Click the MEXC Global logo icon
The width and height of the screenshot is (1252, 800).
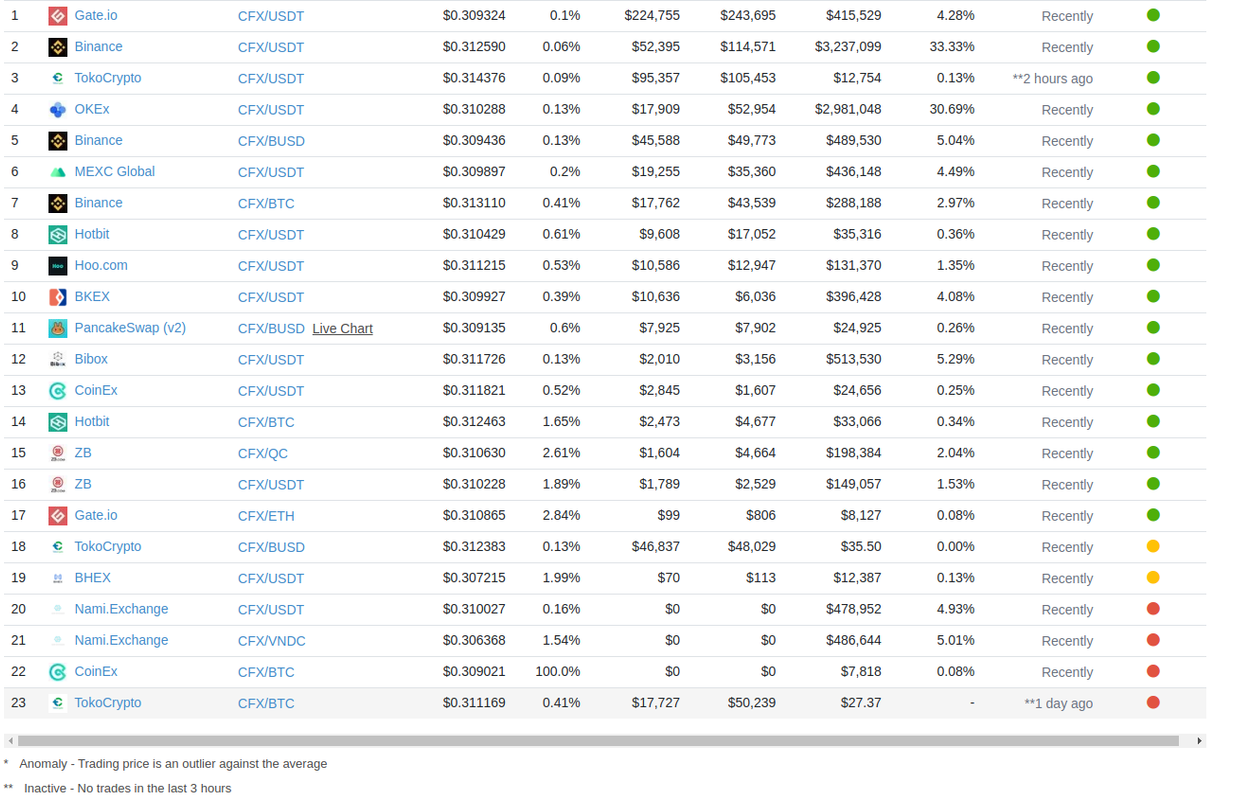(x=58, y=172)
